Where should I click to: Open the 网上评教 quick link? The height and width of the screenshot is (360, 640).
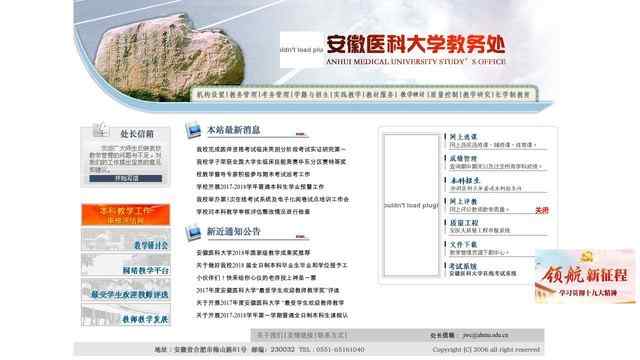pyautogui.click(x=463, y=202)
